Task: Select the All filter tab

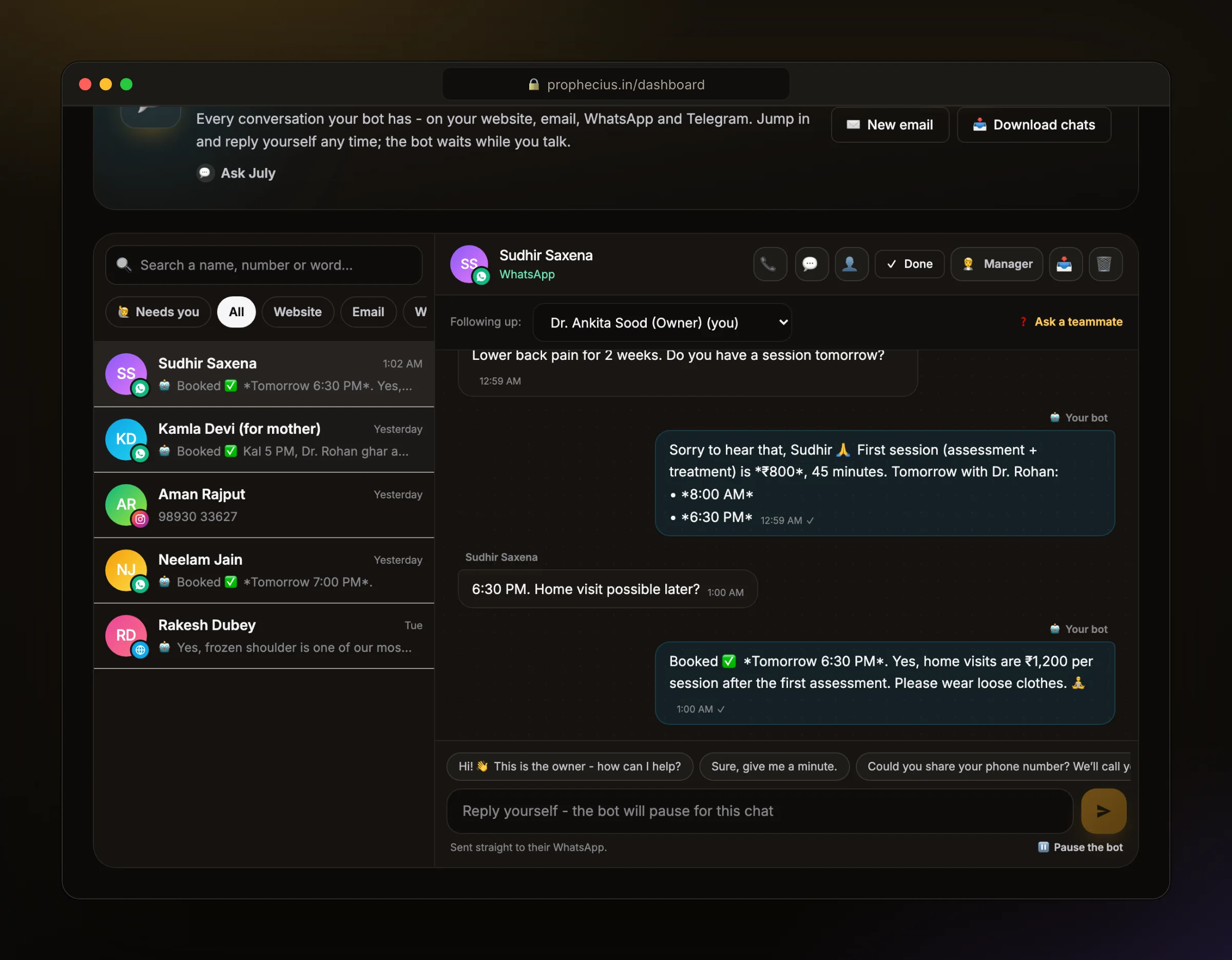Action: [236, 312]
